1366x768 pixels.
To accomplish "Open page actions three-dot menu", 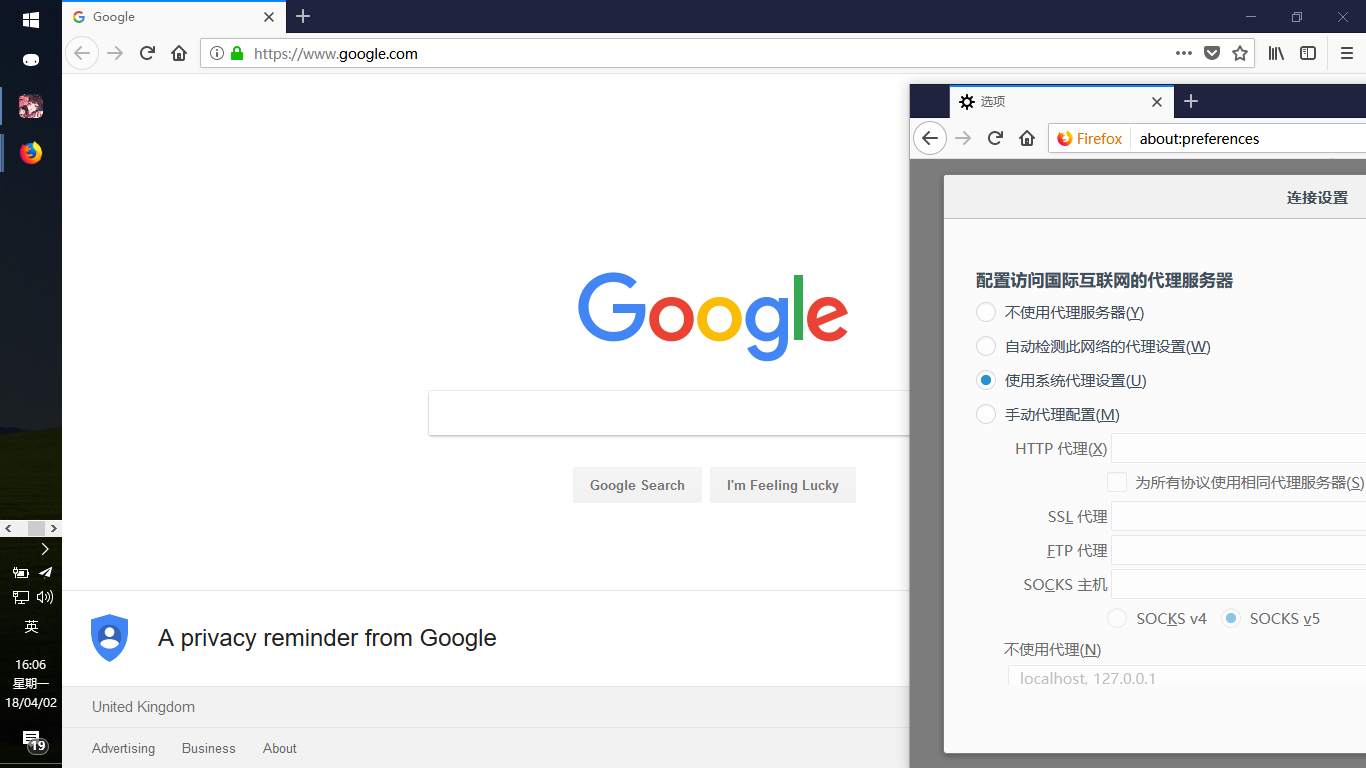I will tap(1184, 54).
